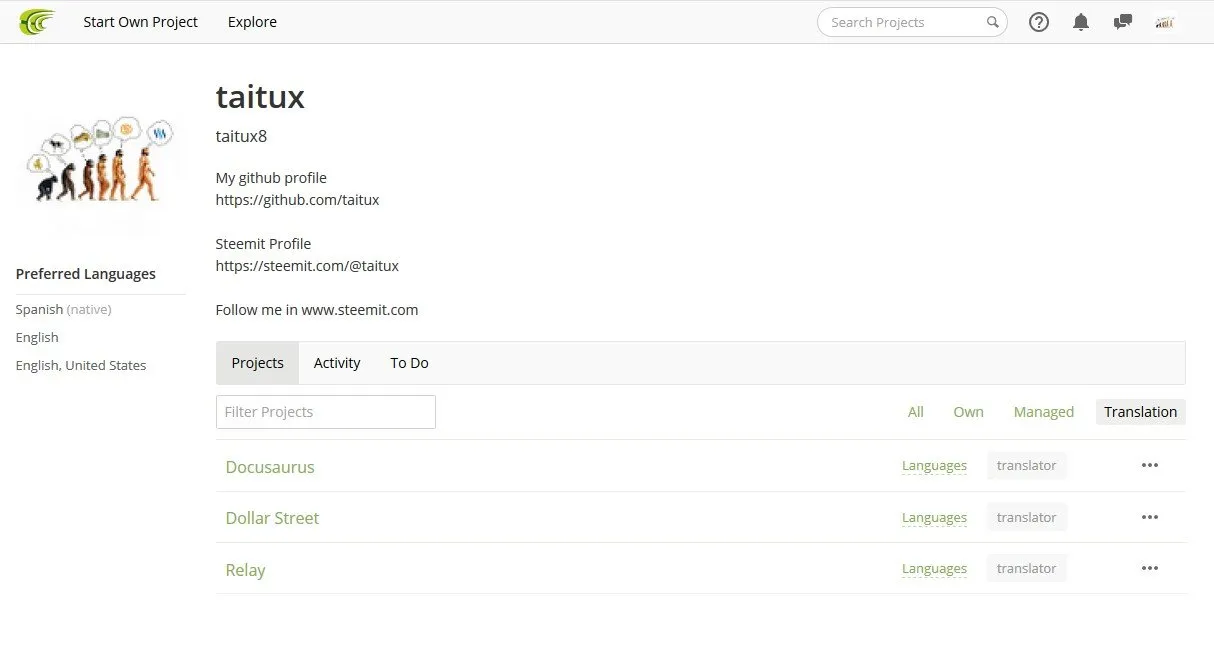The image size is (1214, 666).
Task: Click translator badge in Relay row
Action: tap(1027, 568)
